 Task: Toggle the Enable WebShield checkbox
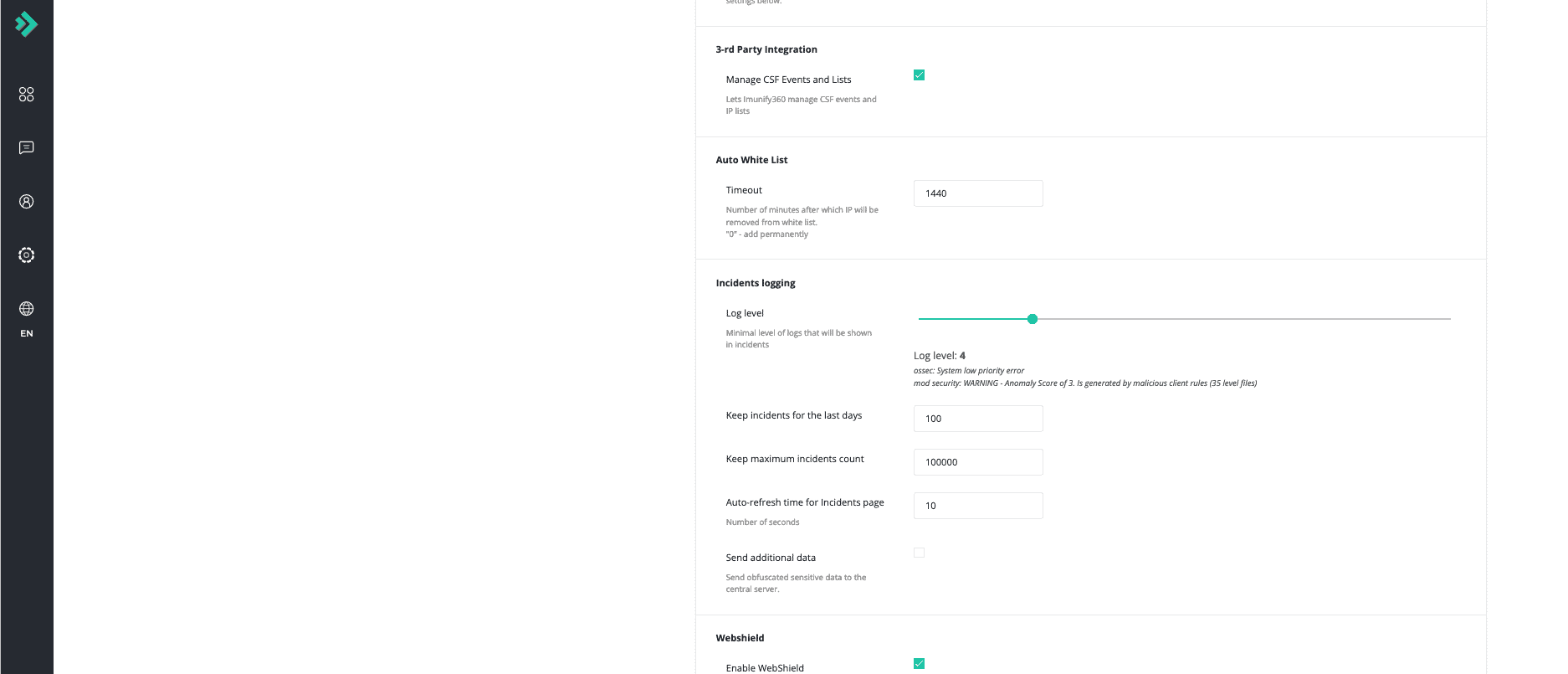click(x=919, y=664)
